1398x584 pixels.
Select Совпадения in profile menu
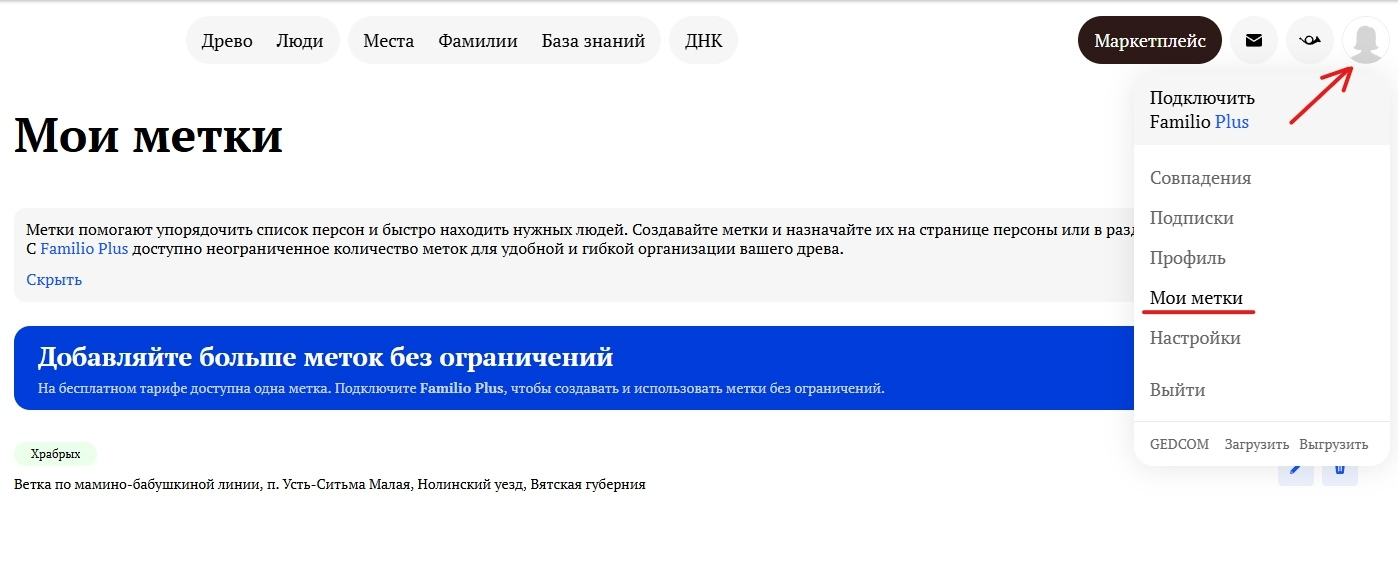(1200, 178)
